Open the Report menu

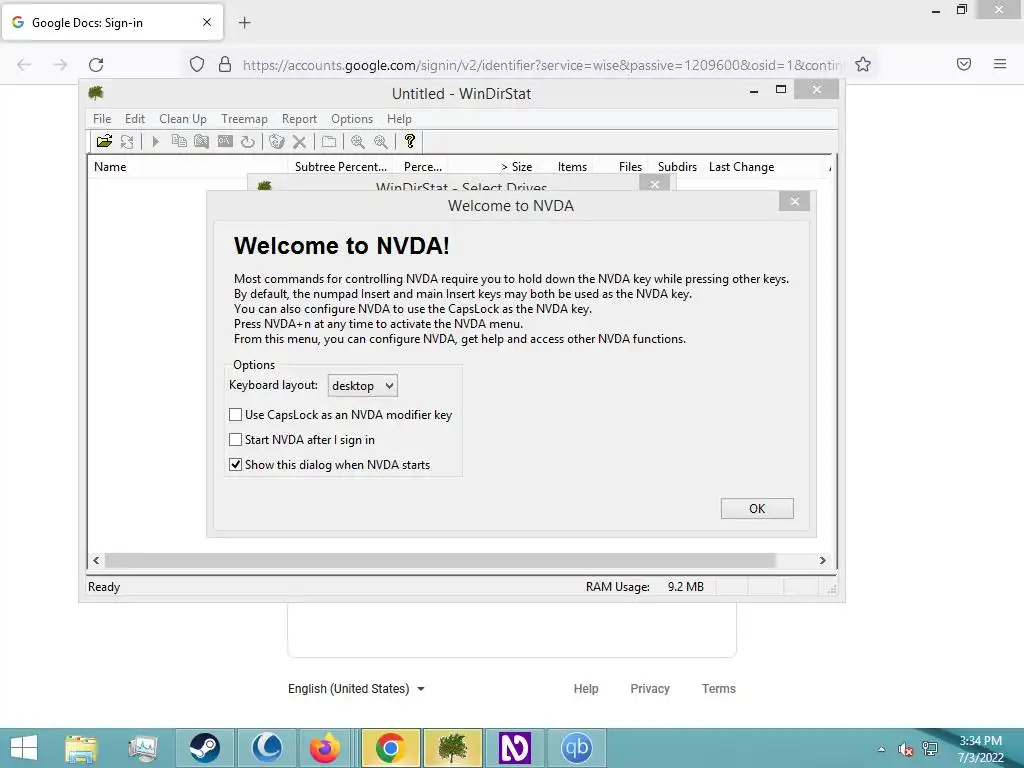(299, 119)
